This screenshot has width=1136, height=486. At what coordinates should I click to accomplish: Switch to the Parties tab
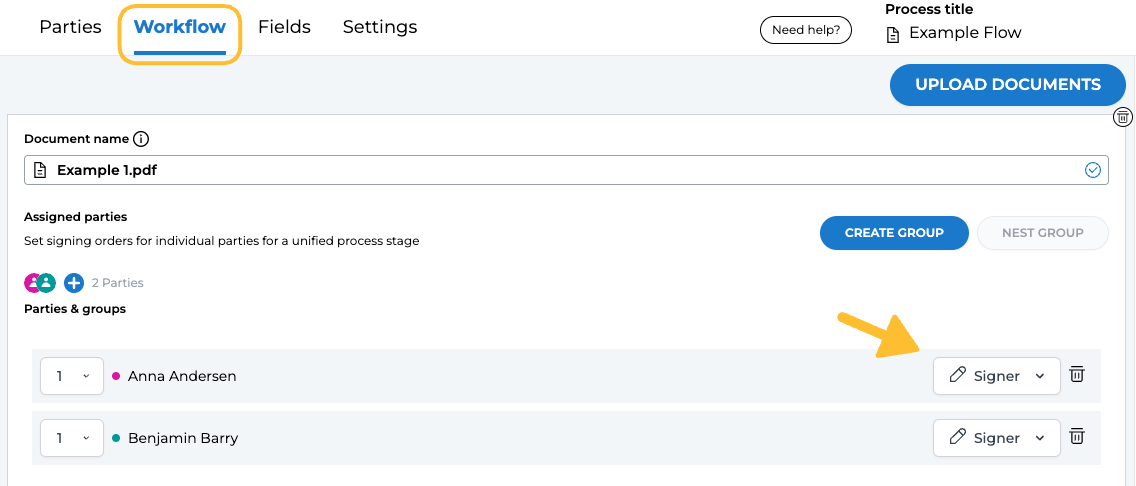point(70,27)
